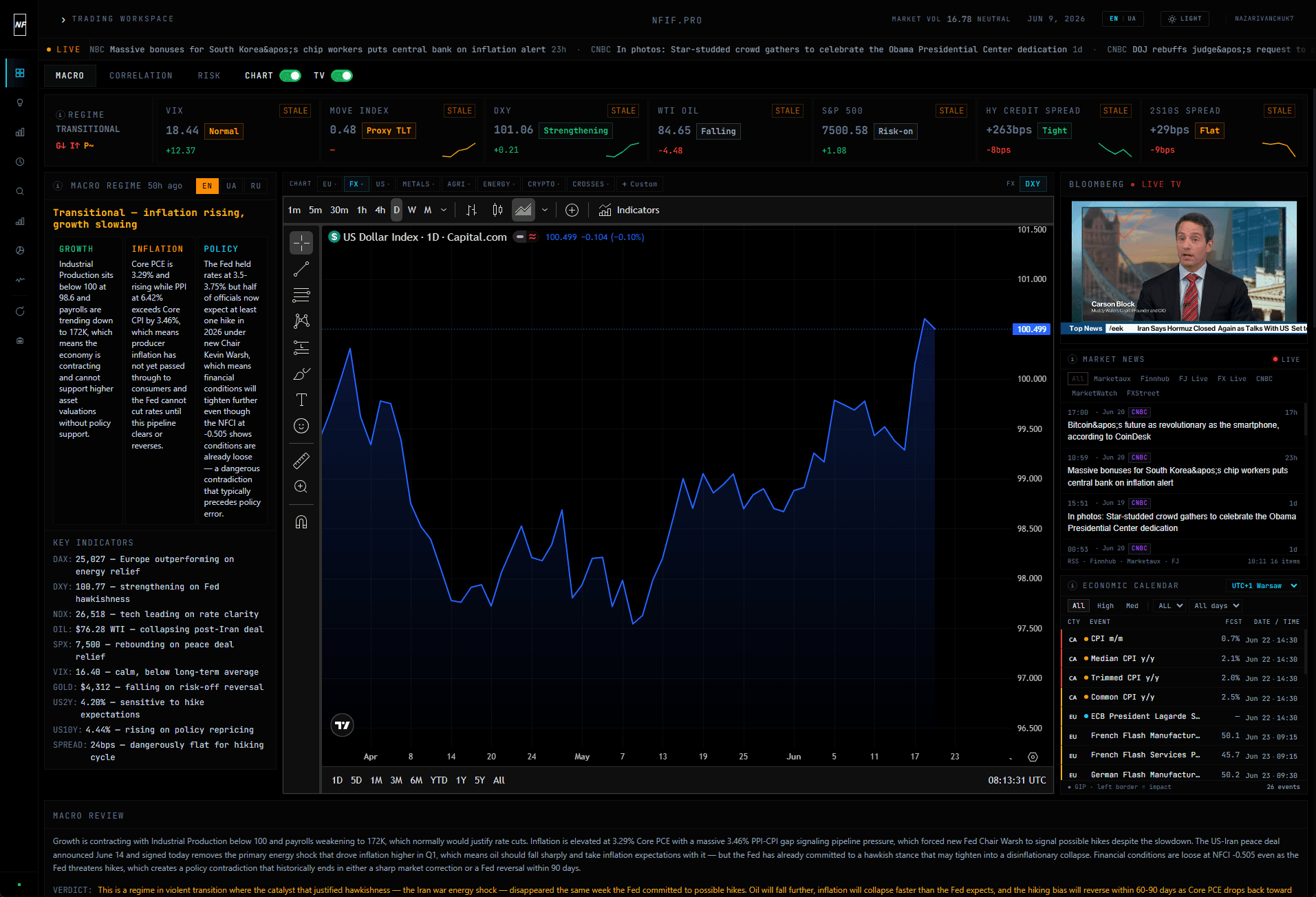Open the UTC+1 Warsaw timezone dropdown
Viewport: 1316px width, 897px height.
tap(1264, 586)
